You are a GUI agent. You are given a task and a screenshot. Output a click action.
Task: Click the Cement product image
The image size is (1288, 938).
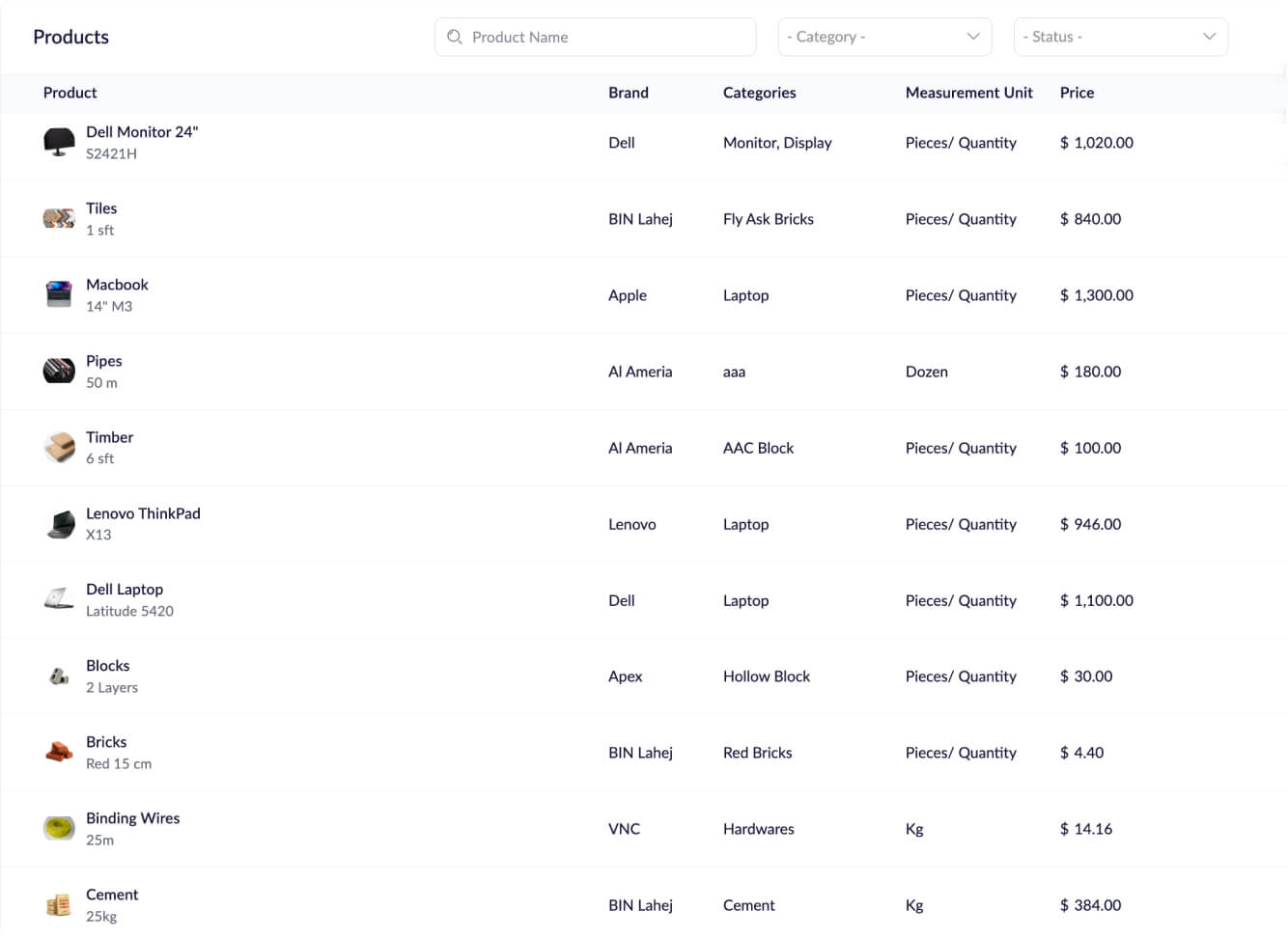coord(58,905)
